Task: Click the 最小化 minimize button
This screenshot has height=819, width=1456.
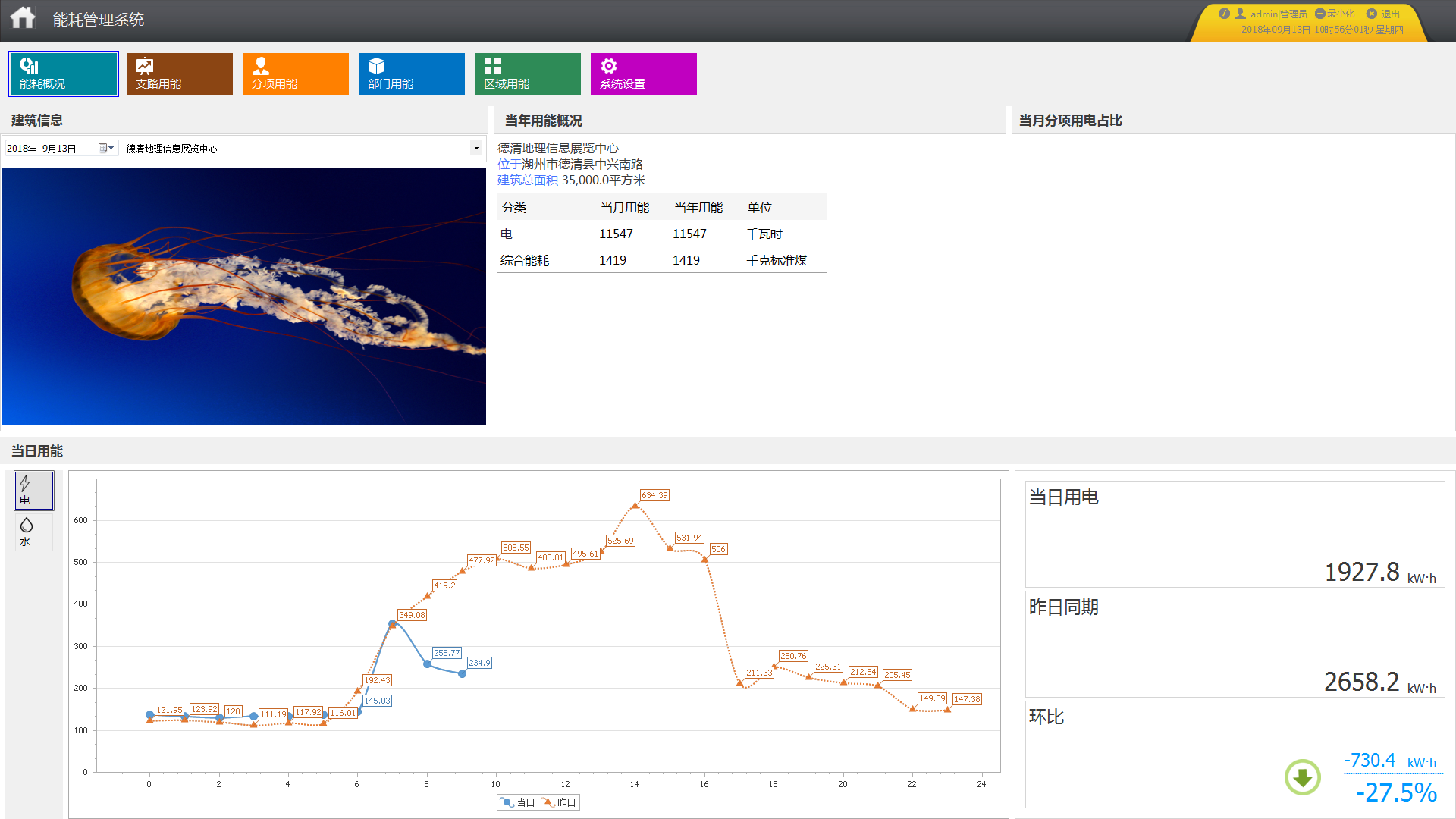Action: [x=1335, y=14]
